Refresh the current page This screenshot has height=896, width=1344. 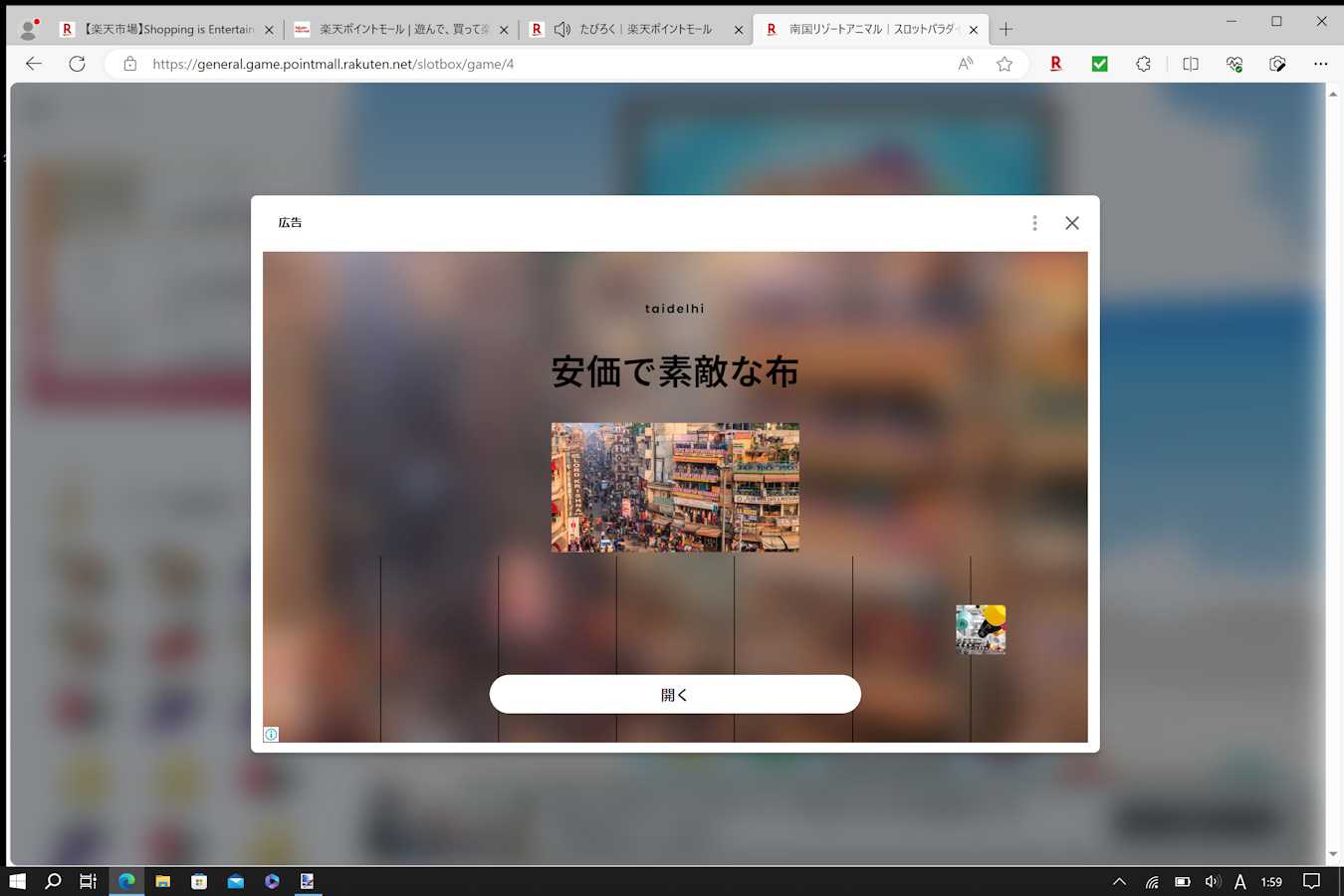pos(77,64)
